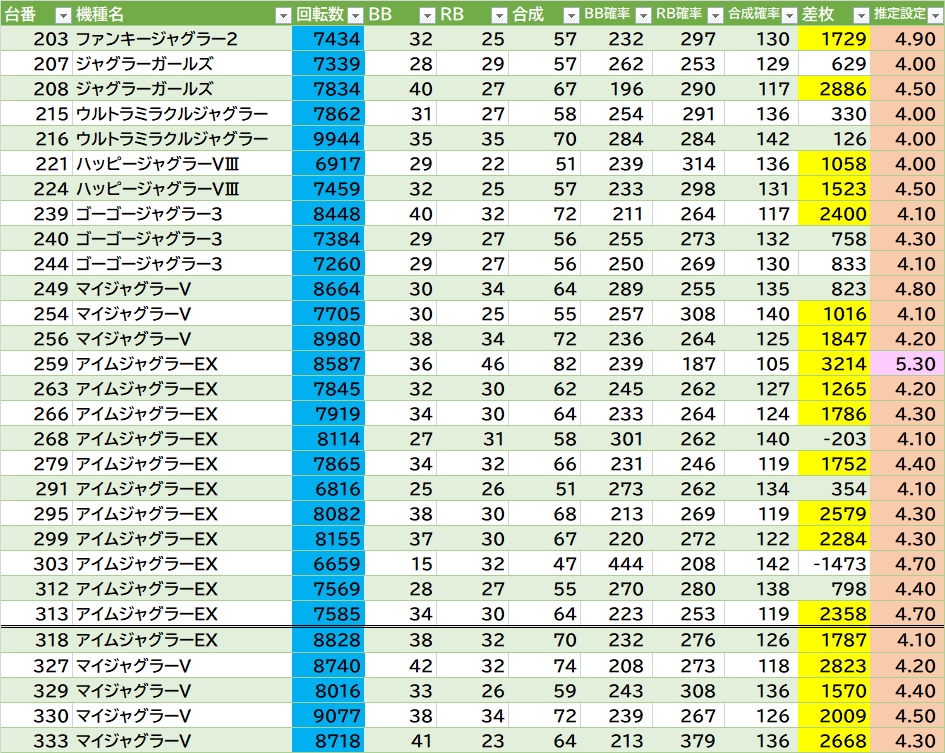The height and width of the screenshot is (753, 945).
Task: Select machine number 318 cell
Action: pyautogui.click(x=37, y=640)
